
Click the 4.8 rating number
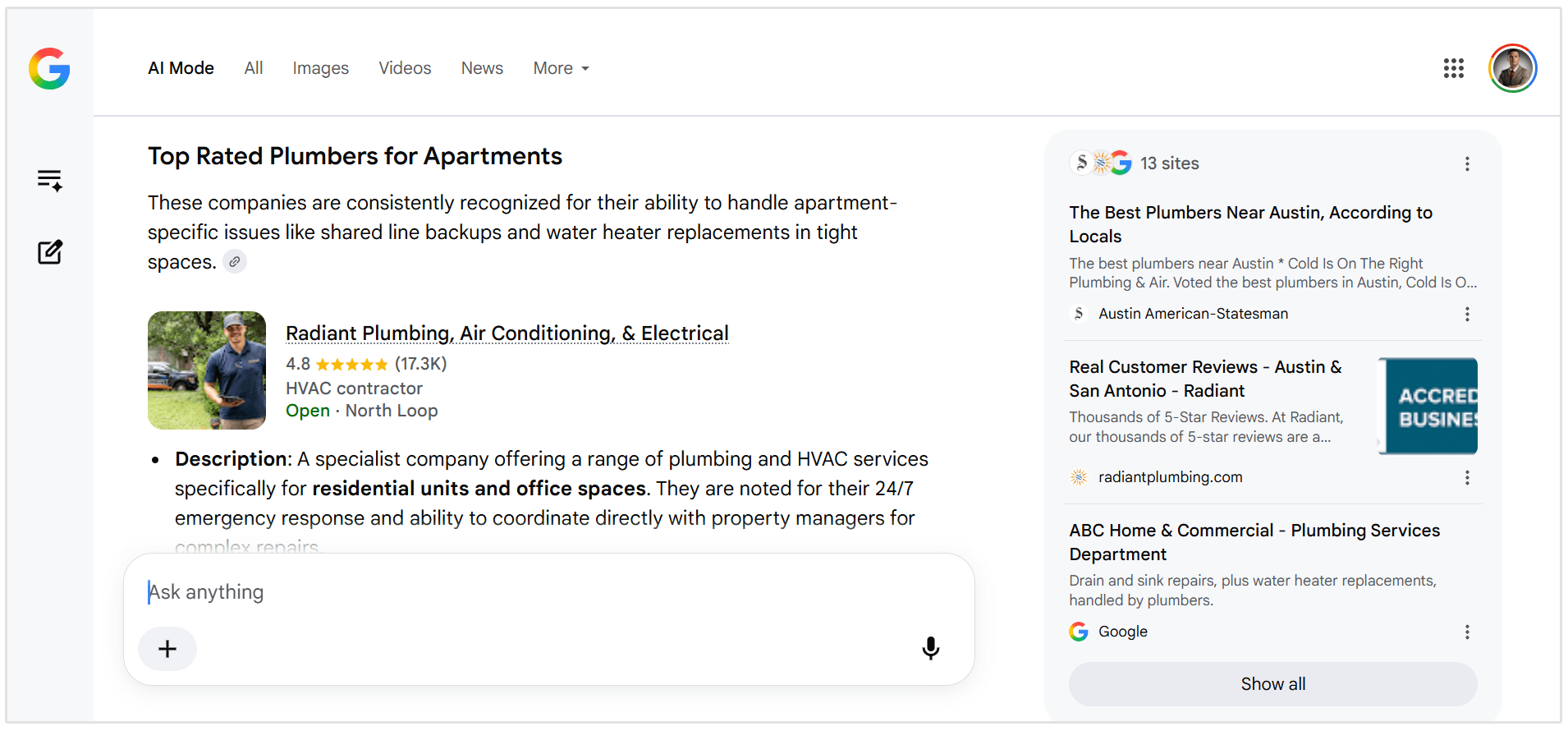point(298,364)
